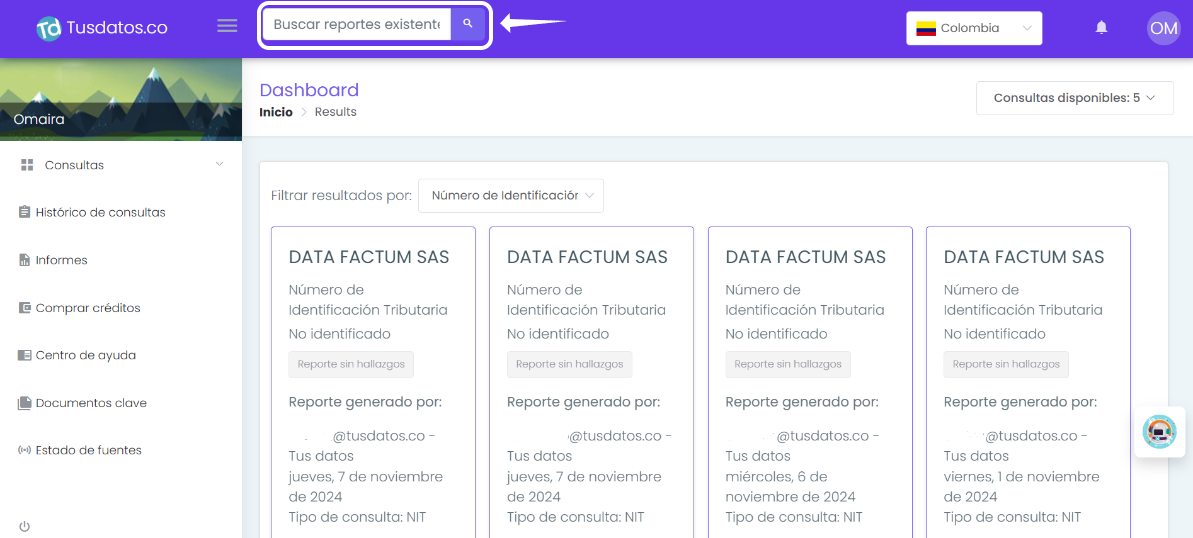Open the notifications bell
Viewport: 1193px width, 538px height.
(1101, 28)
